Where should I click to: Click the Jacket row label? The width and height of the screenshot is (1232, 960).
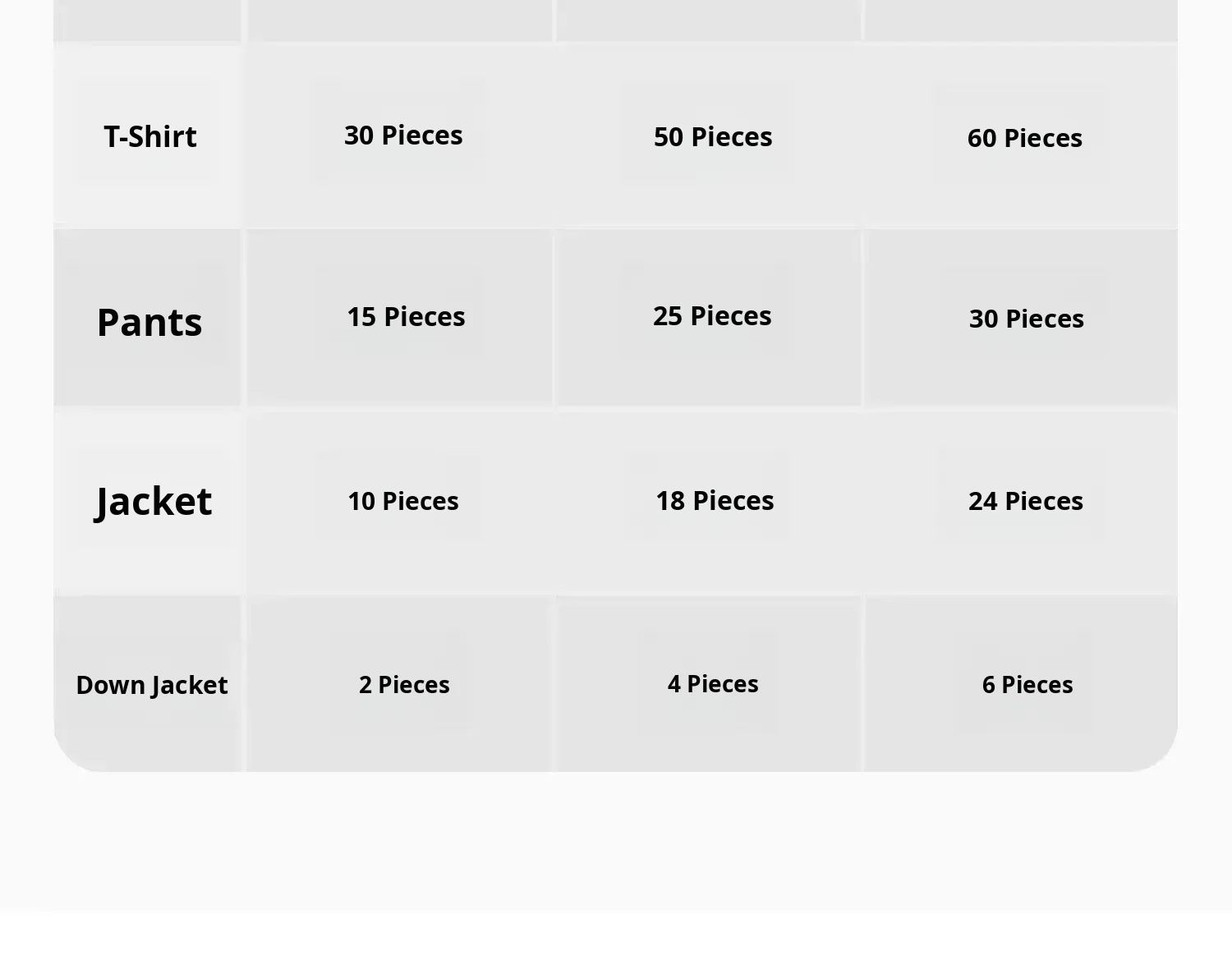(154, 501)
